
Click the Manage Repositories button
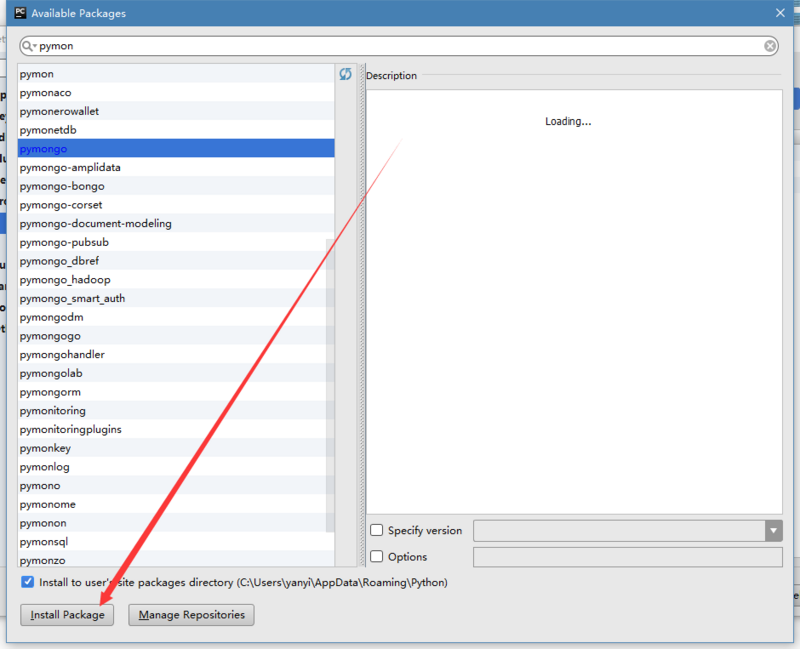[x=191, y=615]
